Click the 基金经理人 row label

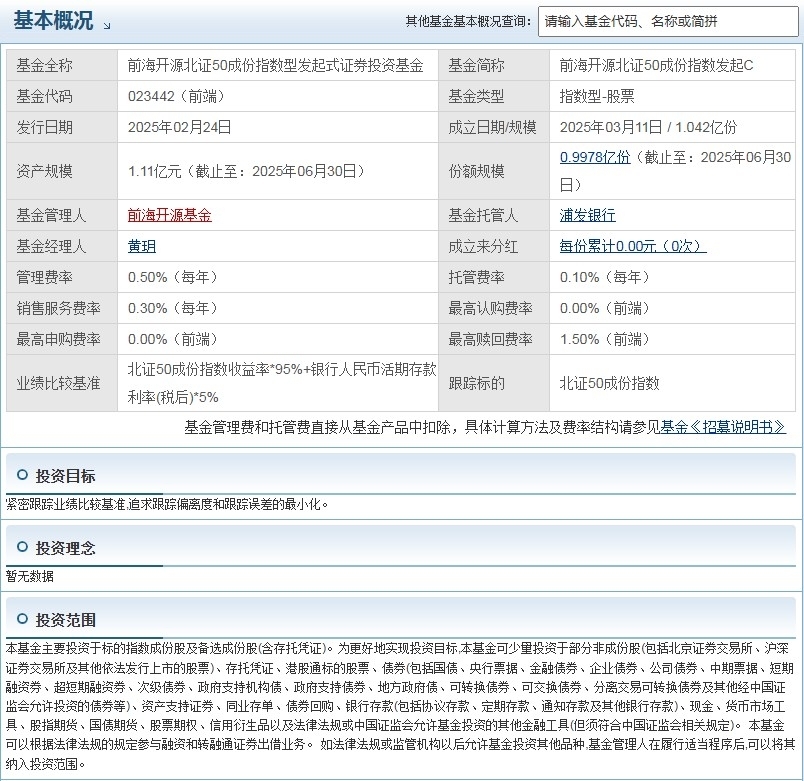[x=51, y=247]
